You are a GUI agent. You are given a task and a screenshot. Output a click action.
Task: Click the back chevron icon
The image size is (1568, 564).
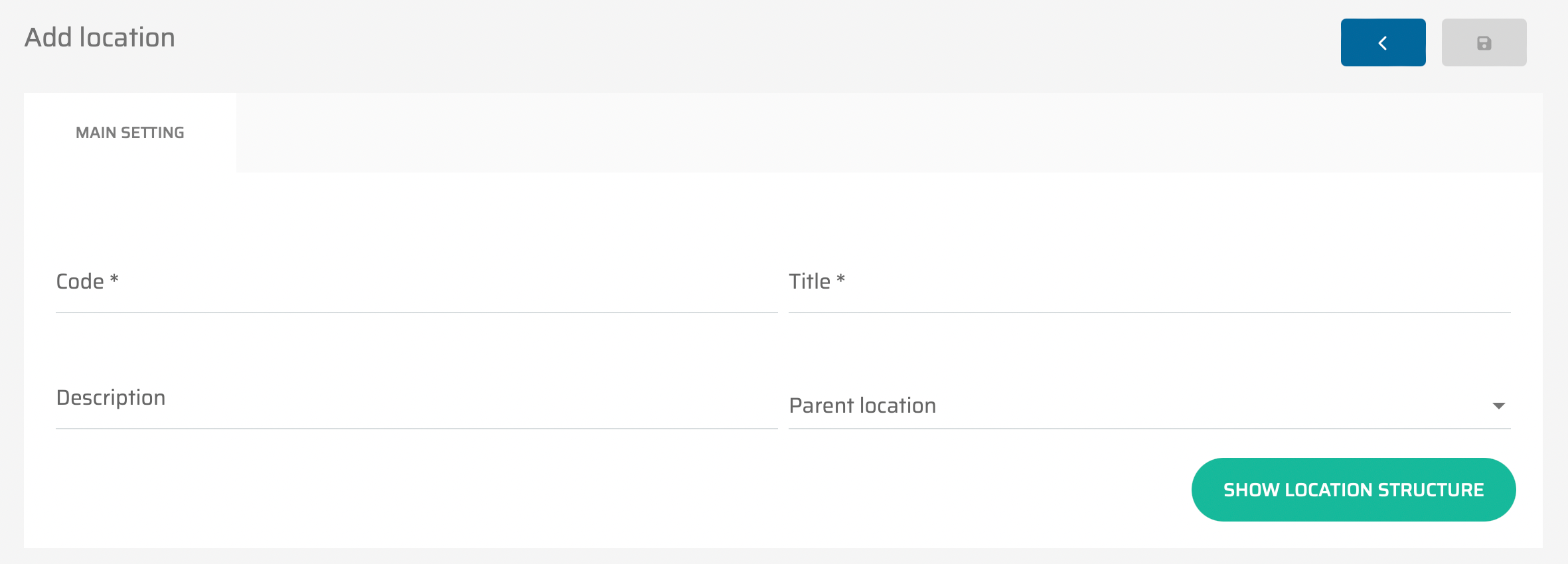pos(1383,43)
